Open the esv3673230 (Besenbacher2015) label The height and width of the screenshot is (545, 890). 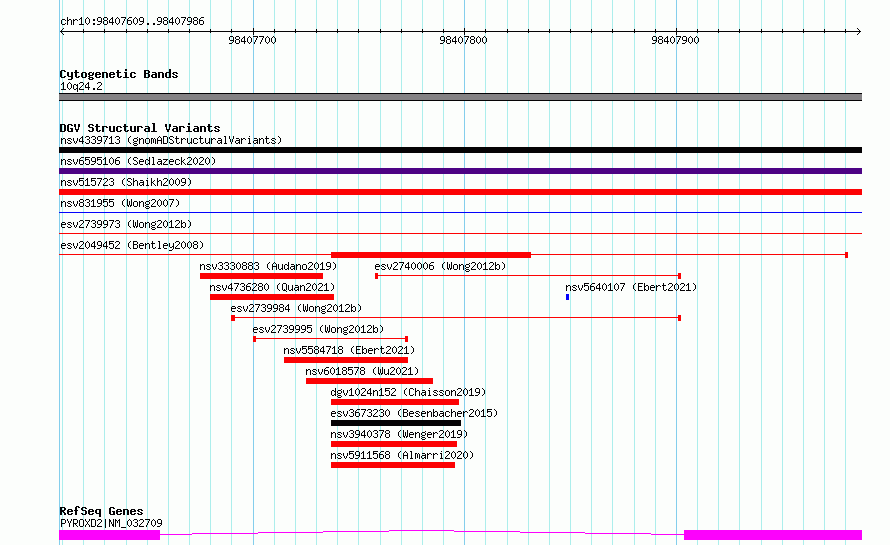click(x=414, y=413)
